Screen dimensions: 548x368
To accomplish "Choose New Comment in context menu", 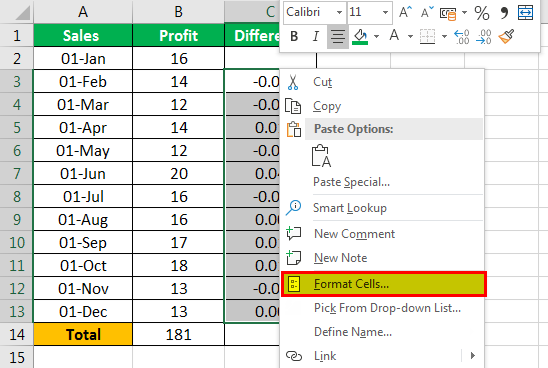I will pos(382,234).
